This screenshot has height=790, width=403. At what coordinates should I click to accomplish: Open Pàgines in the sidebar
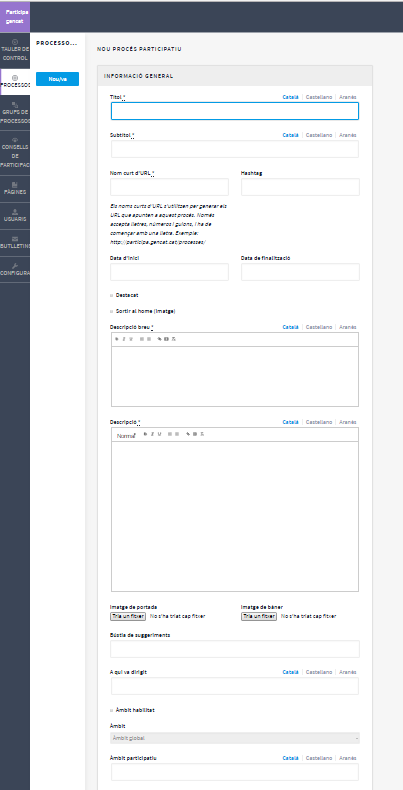pyautogui.click(x=15, y=188)
